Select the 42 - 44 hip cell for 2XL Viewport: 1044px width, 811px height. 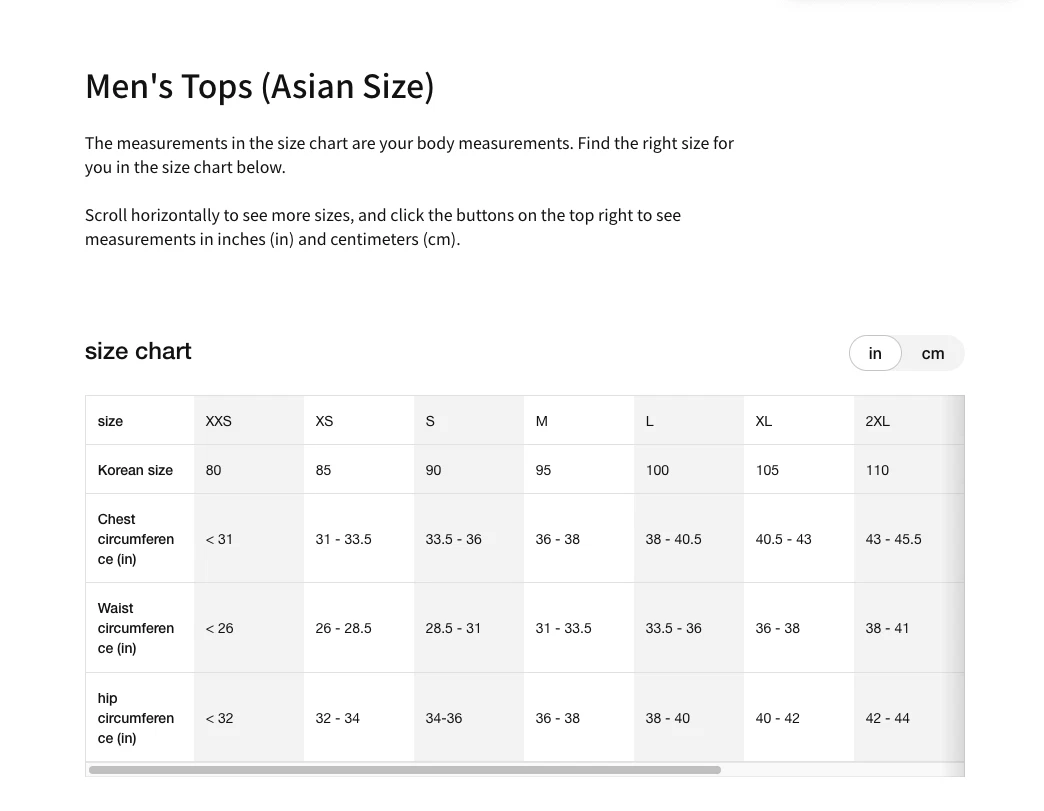tap(887, 718)
